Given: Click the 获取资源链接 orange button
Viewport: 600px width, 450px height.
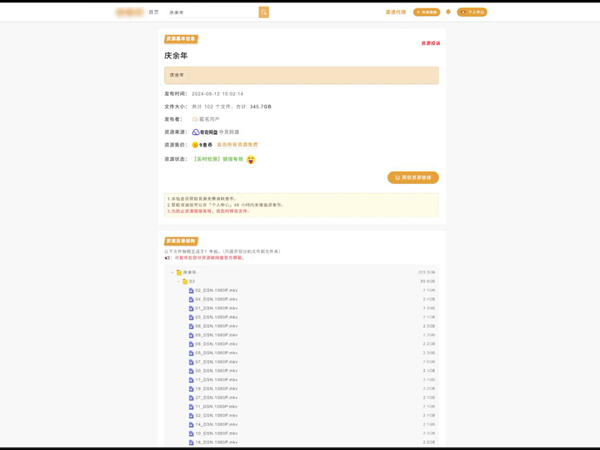Looking at the screenshot, I should pyautogui.click(x=412, y=178).
